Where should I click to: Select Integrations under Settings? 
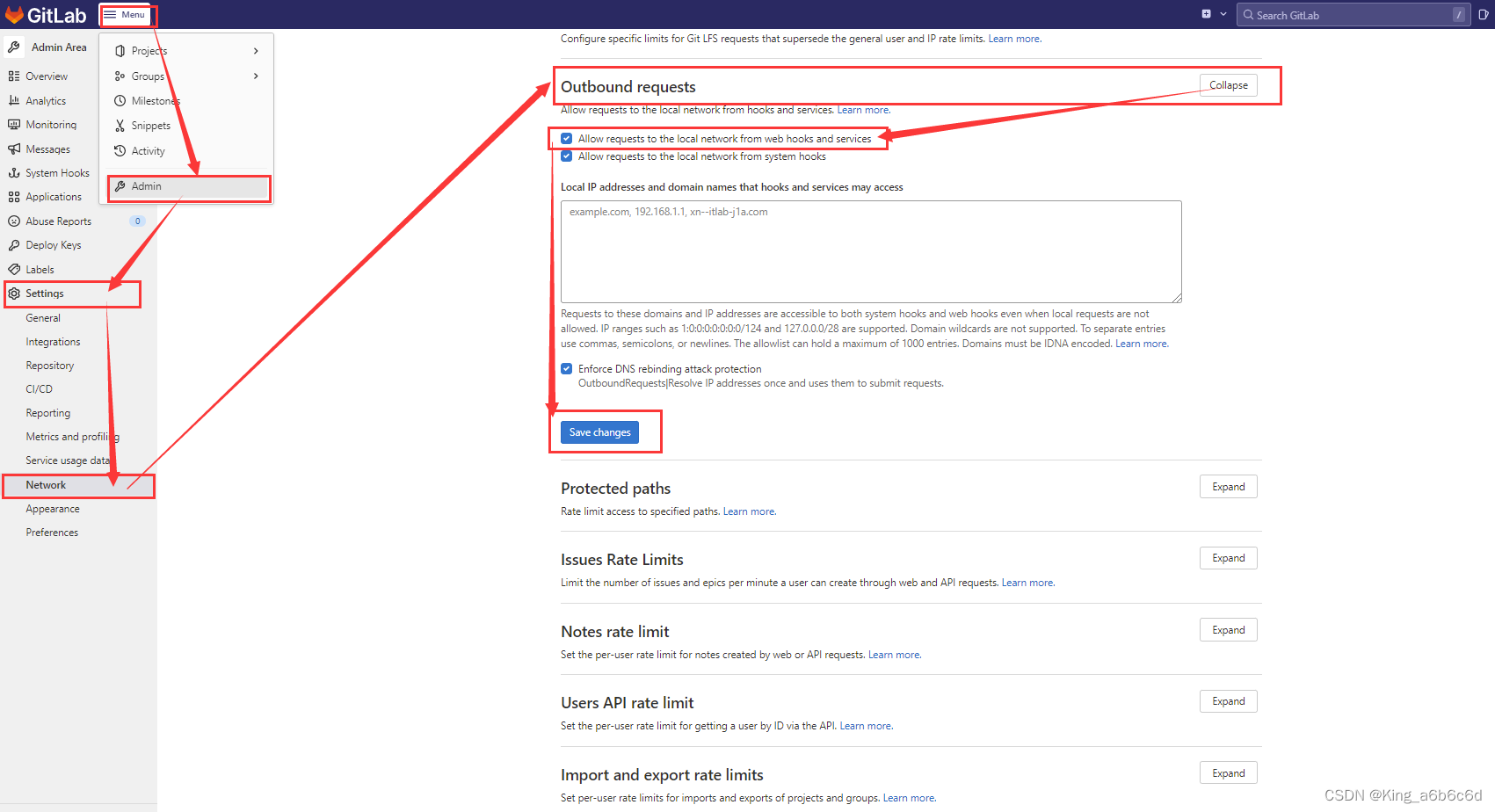53,342
